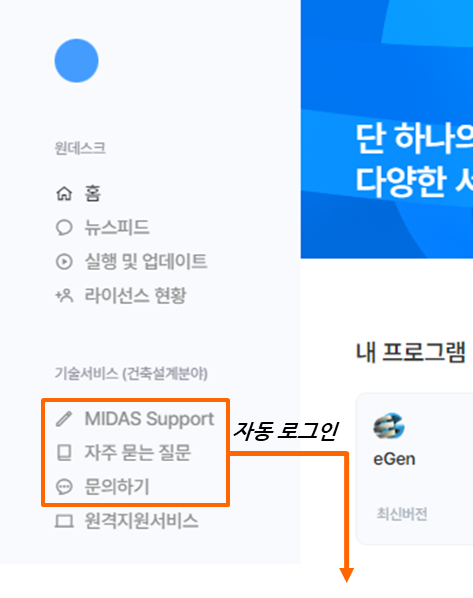This screenshot has height=598, width=473.
Task: Click the pencil icon beside MIDAS Support
Action: tap(64, 418)
